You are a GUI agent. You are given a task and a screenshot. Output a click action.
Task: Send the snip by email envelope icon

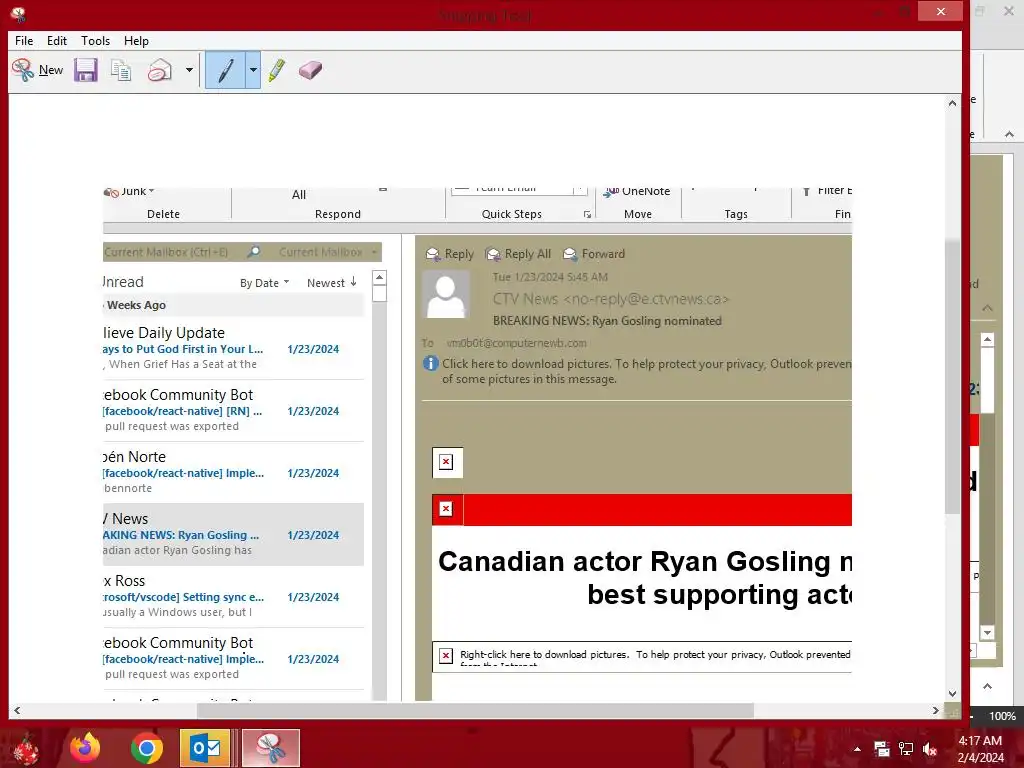click(159, 70)
